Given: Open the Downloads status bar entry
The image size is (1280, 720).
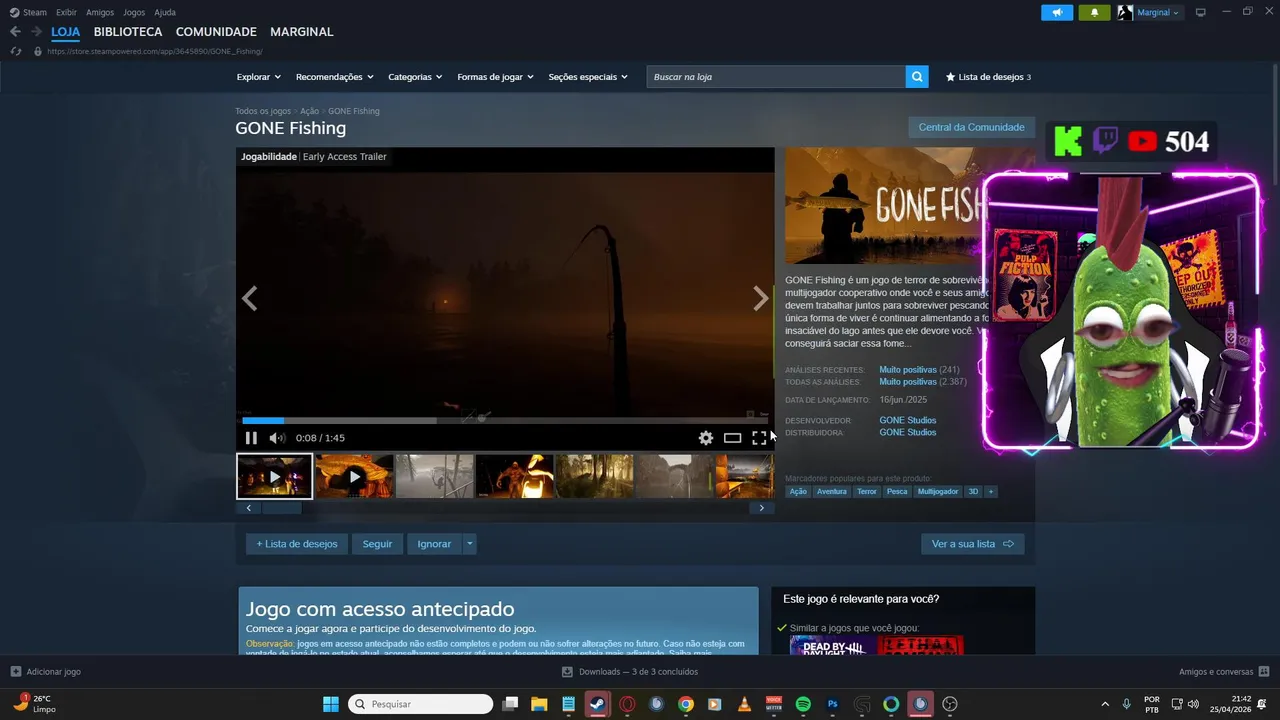Looking at the screenshot, I should click(x=630, y=672).
